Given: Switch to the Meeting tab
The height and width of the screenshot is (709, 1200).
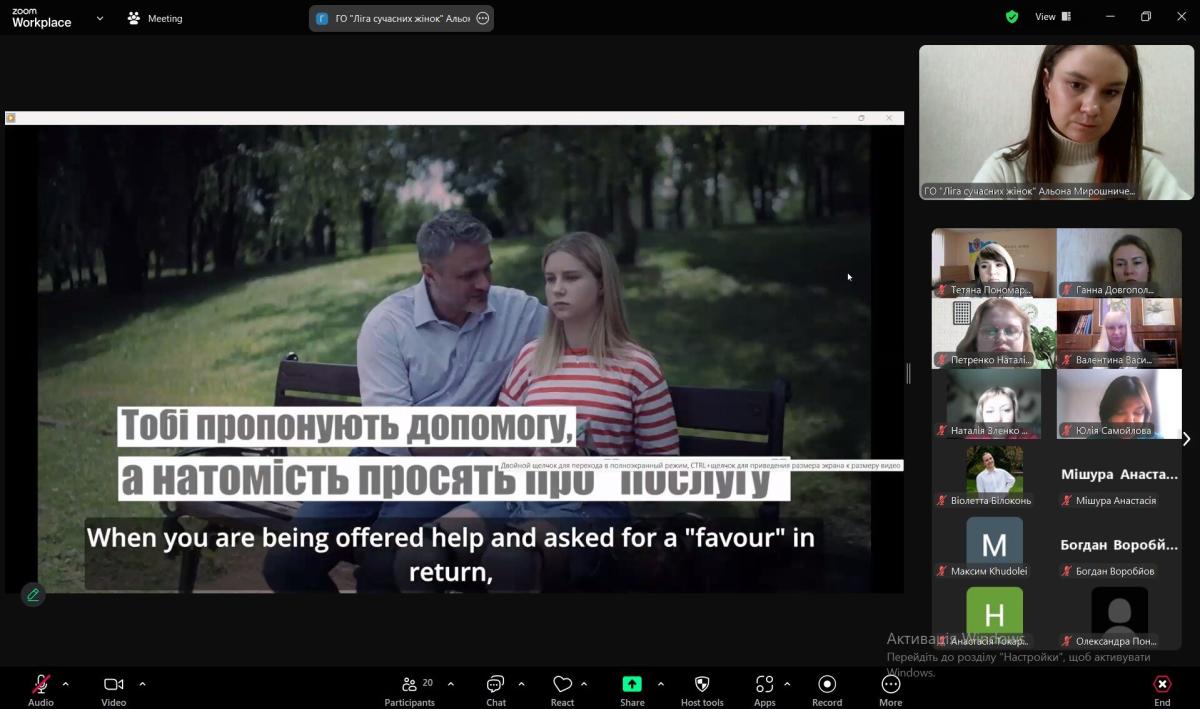Looking at the screenshot, I should [155, 18].
